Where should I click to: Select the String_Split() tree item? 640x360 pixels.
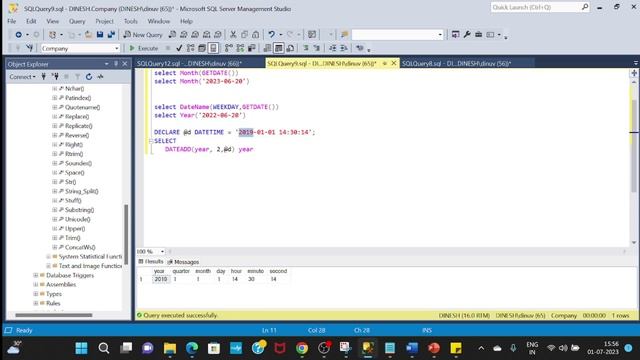click(82, 191)
